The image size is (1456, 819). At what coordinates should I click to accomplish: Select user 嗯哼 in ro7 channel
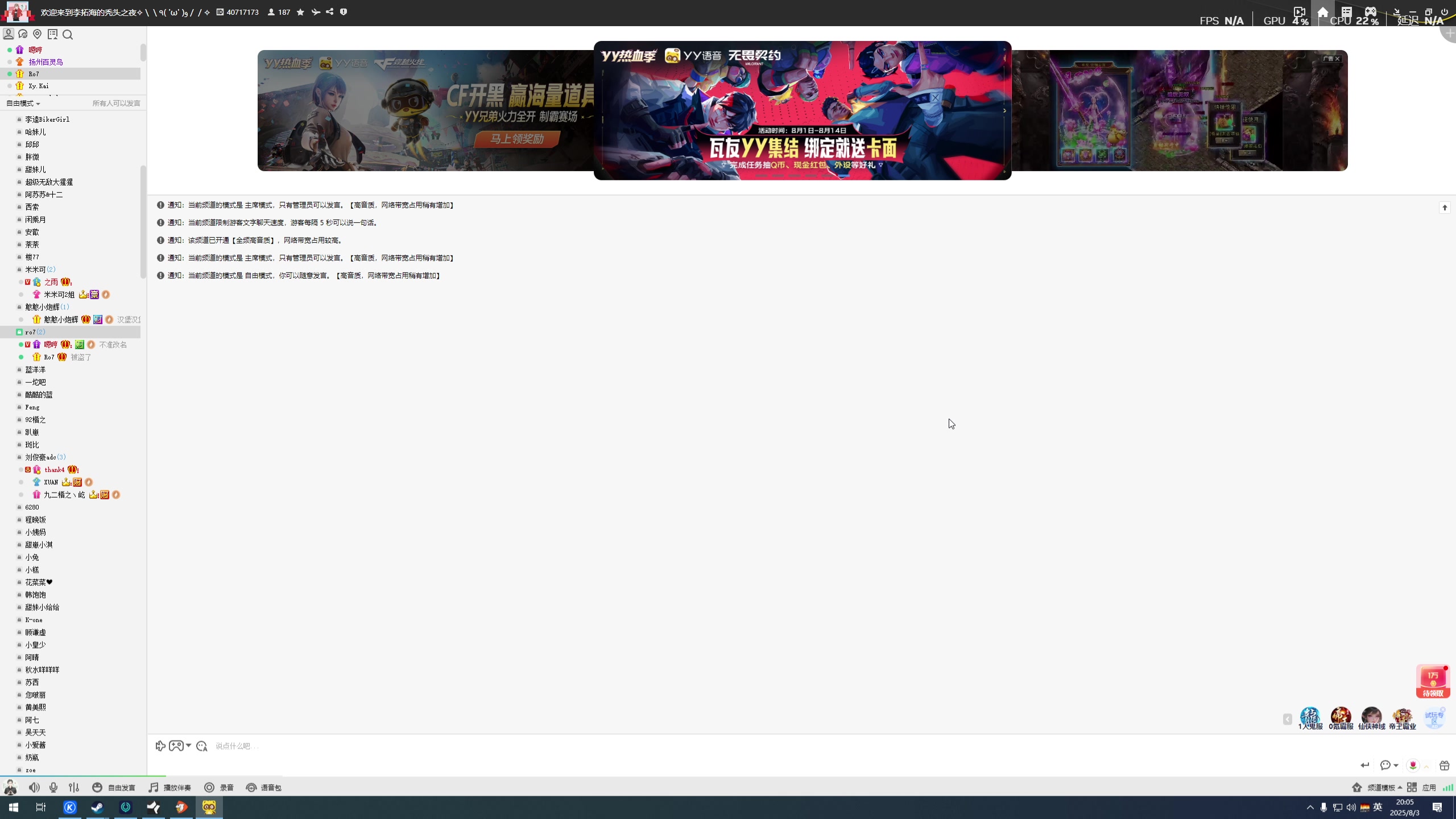point(51,345)
